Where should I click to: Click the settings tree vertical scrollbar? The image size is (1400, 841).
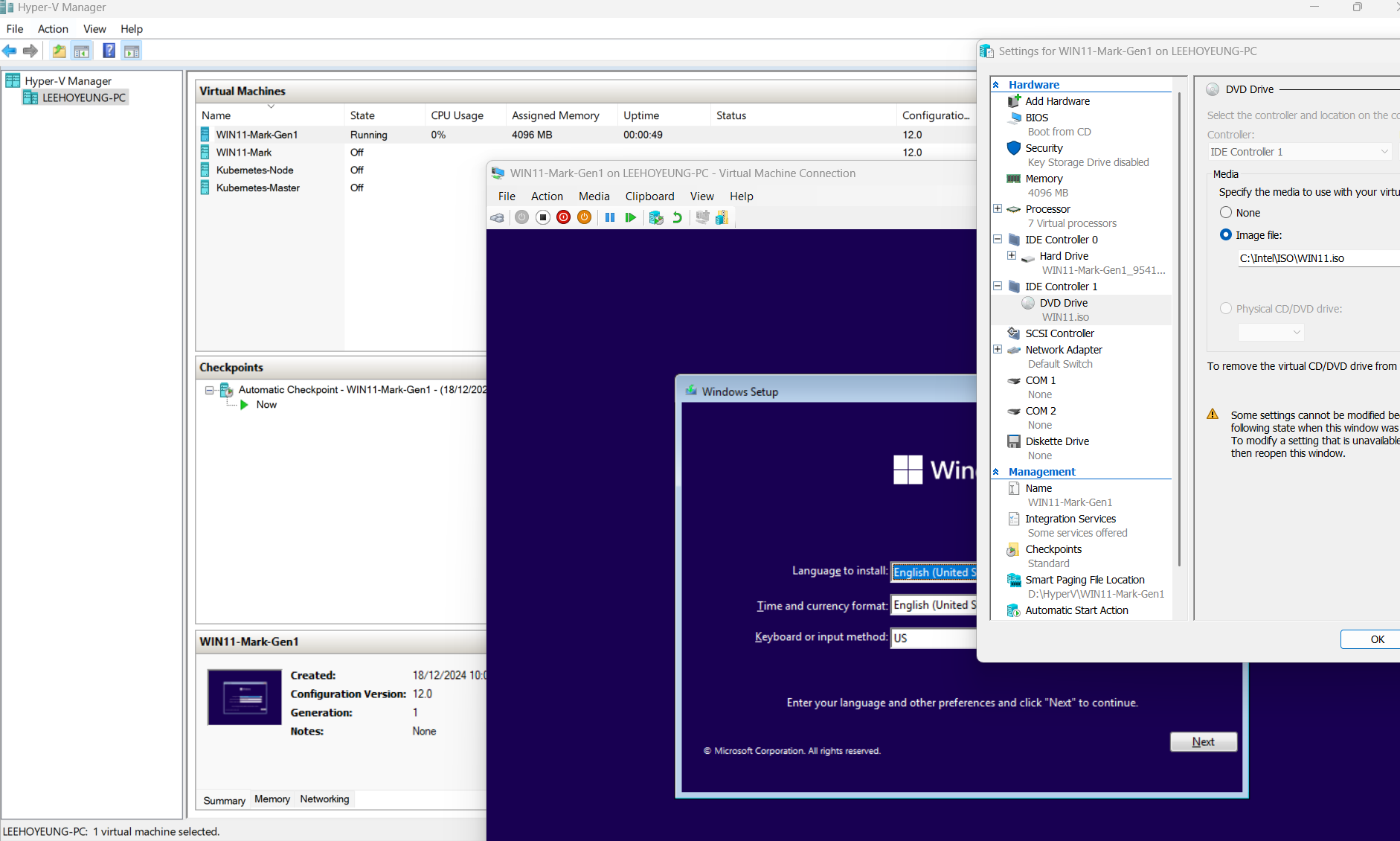pyautogui.click(x=1179, y=327)
